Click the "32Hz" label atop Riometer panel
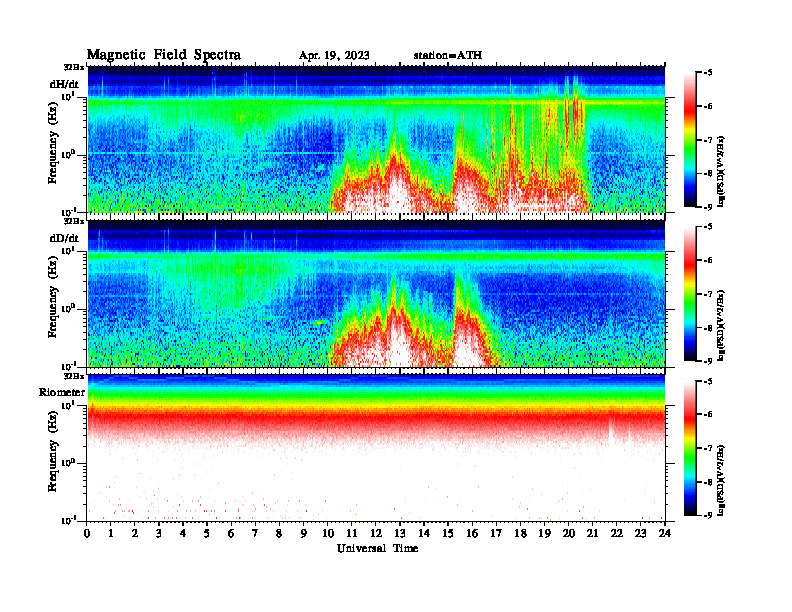792x612 pixels. point(74,376)
